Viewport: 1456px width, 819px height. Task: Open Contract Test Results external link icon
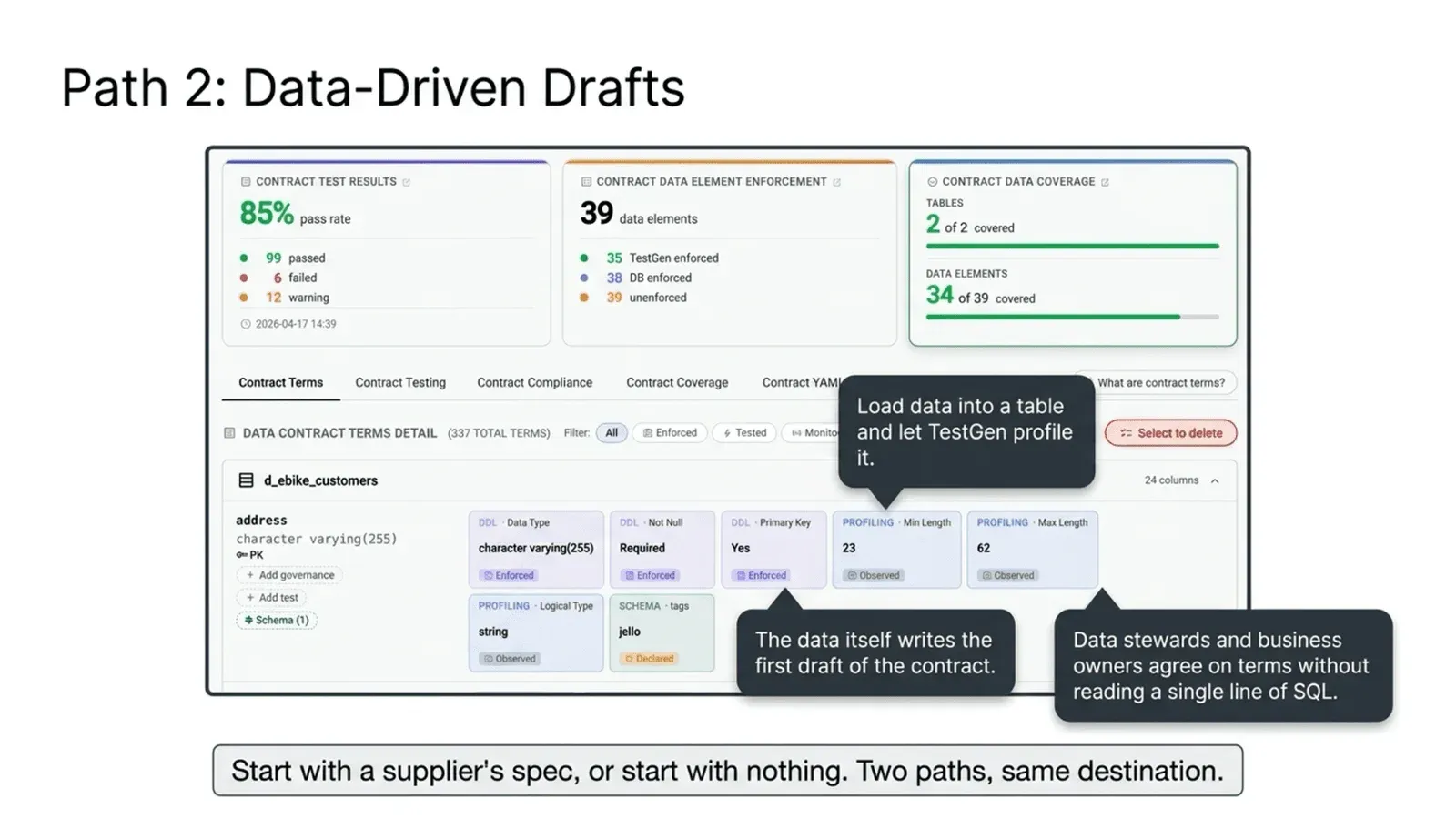pos(407,182)
